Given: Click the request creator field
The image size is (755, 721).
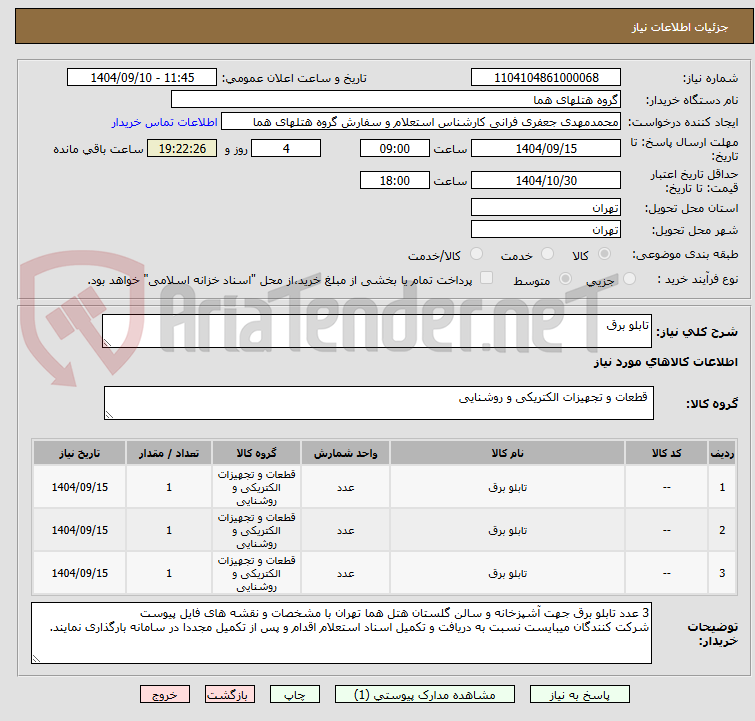Looking at the screenshot, I should [421, 121].
